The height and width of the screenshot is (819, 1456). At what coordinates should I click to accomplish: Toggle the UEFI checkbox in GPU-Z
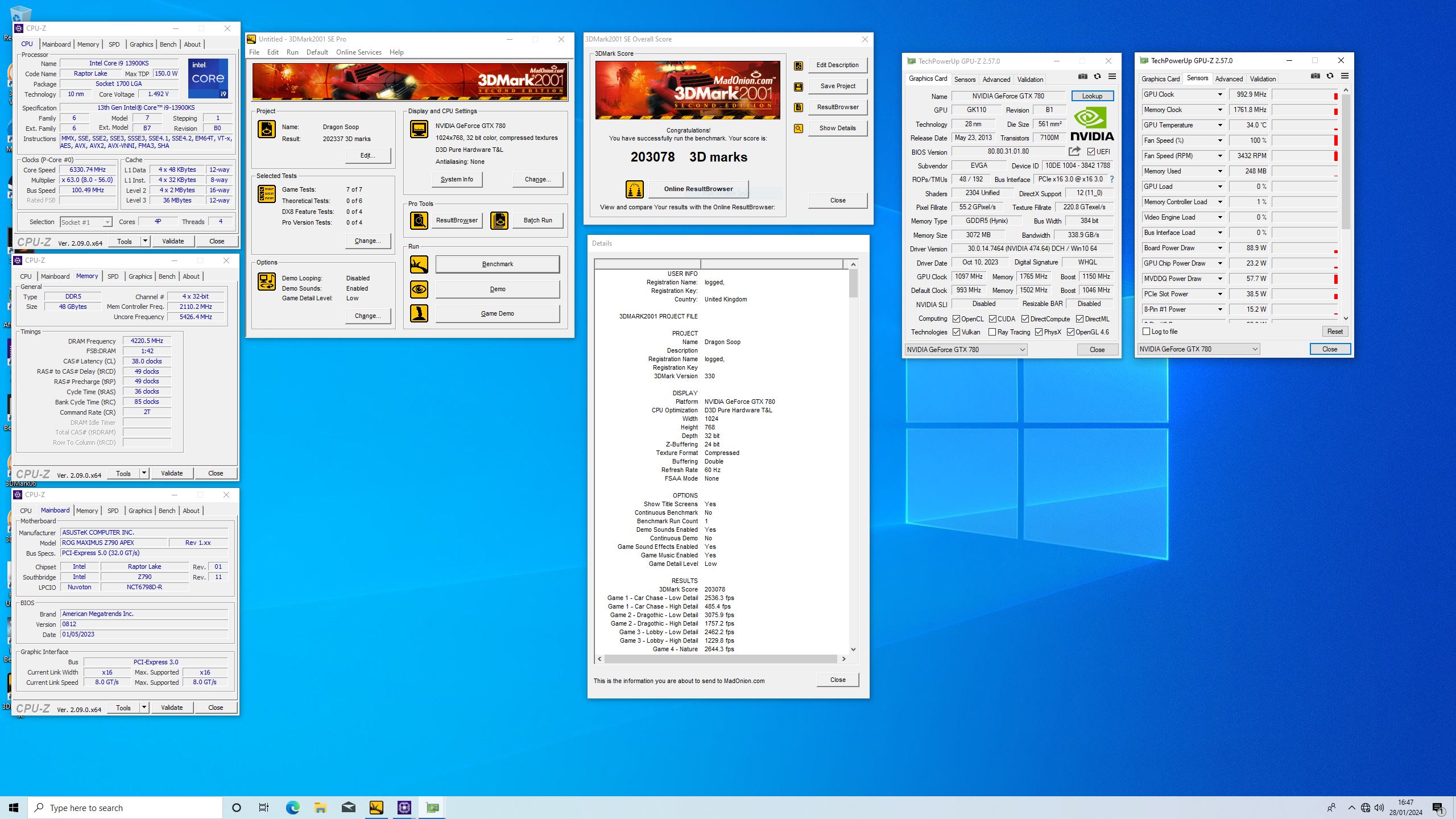coord(1091,152)
